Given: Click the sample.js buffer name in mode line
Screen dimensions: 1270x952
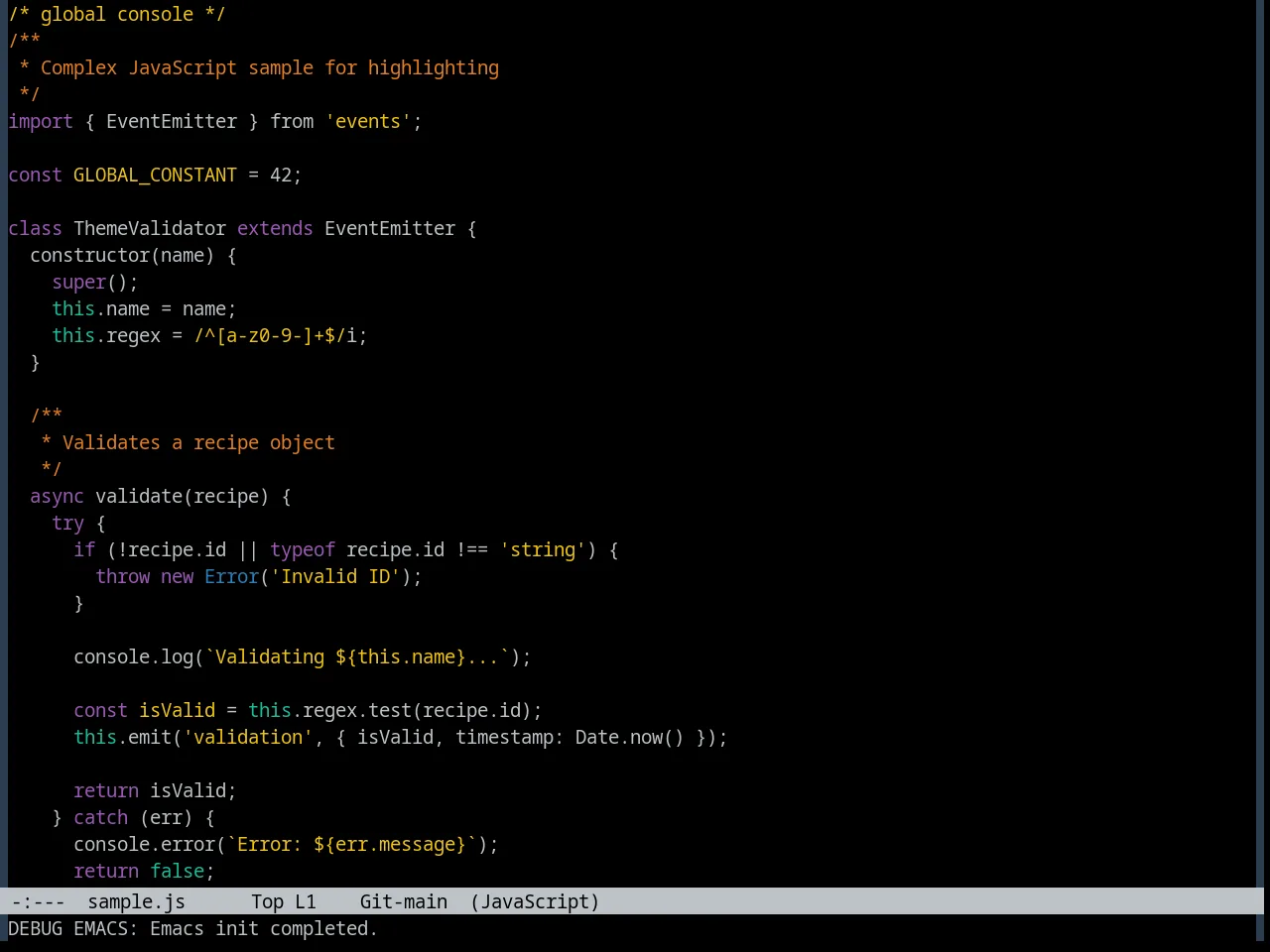Looking at the screenshot, I should click(136, 901).
